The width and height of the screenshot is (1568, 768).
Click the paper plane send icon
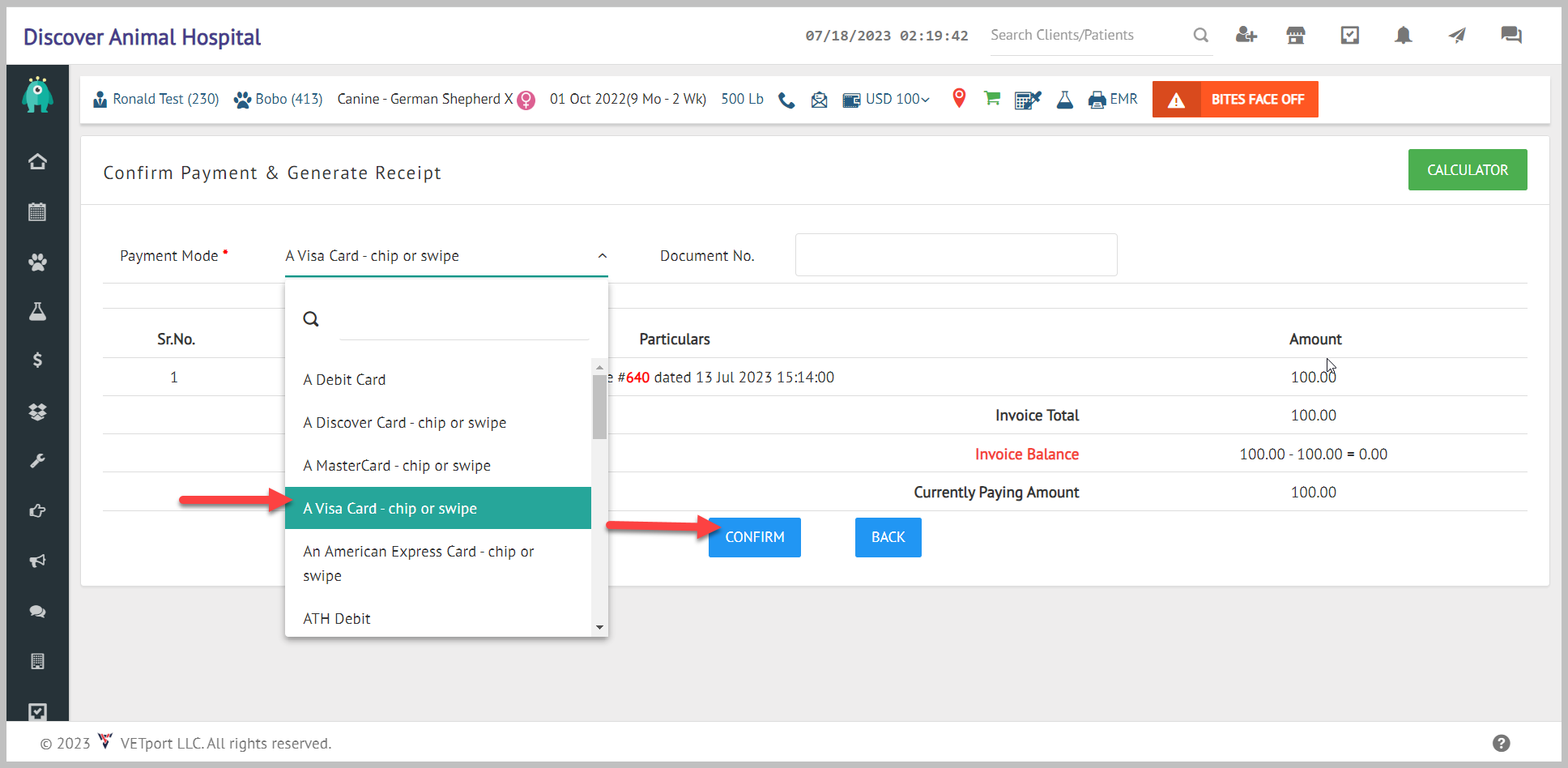tap(1457, 35)
